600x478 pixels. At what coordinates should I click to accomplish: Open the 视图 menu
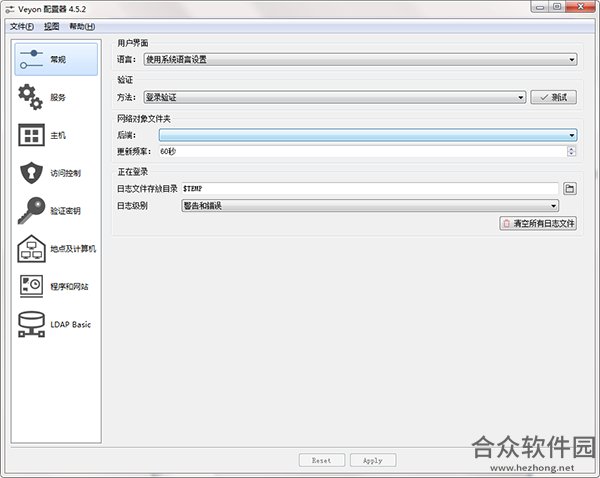tap(52, 26)
